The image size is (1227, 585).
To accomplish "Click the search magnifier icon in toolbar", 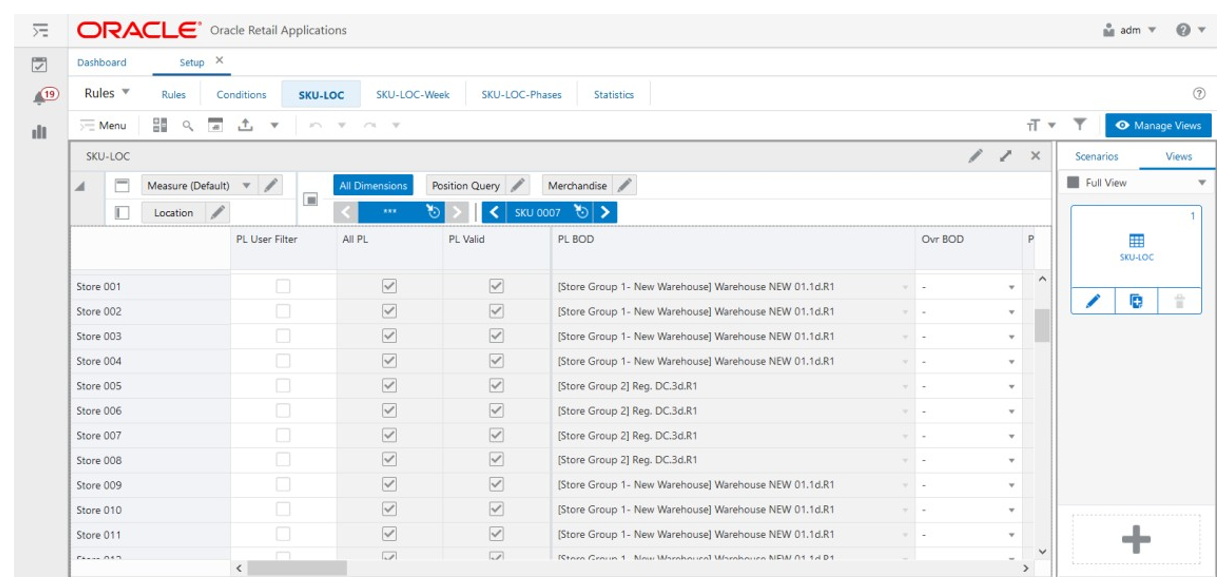I will [x=187, y=125].
